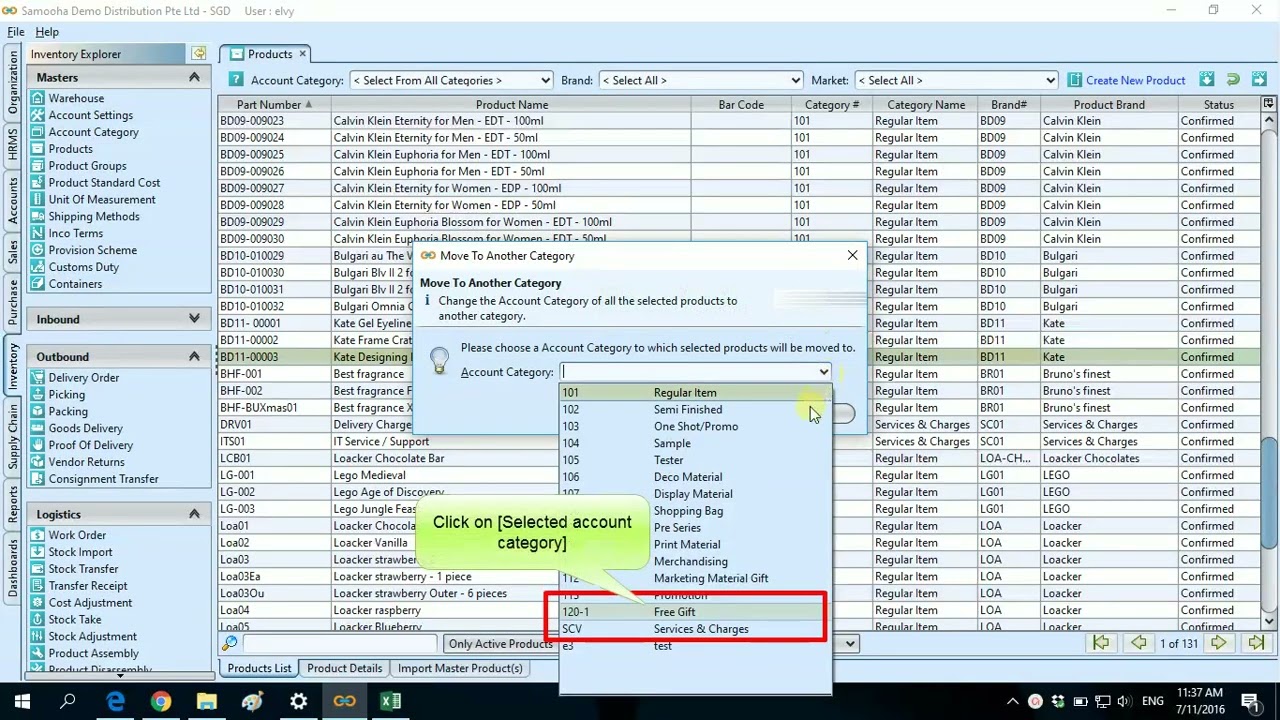Choose Services & Charges category
Viewport: 1280px width, 720px height.
point(694,629)
